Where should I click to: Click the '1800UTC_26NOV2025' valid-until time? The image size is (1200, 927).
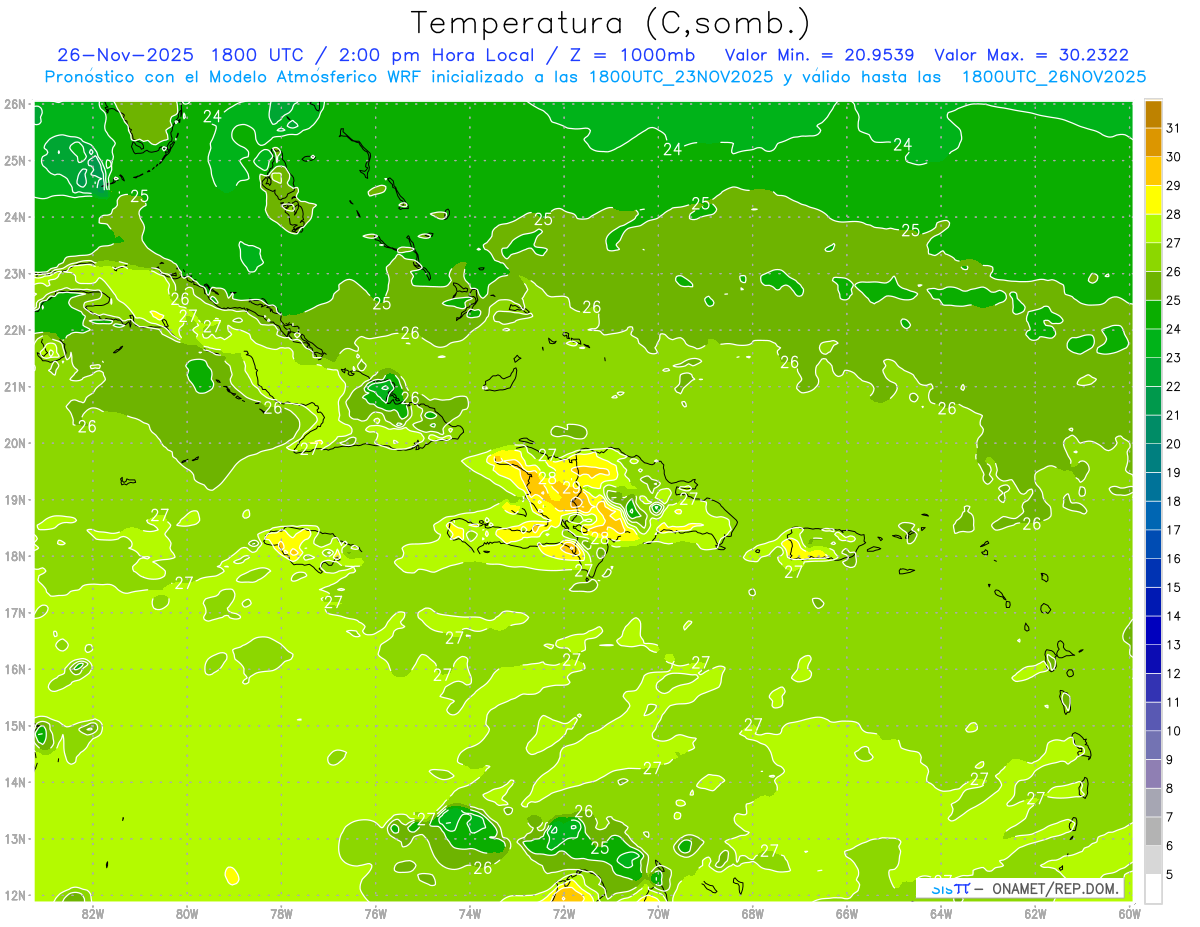[x=1054, y=77]
